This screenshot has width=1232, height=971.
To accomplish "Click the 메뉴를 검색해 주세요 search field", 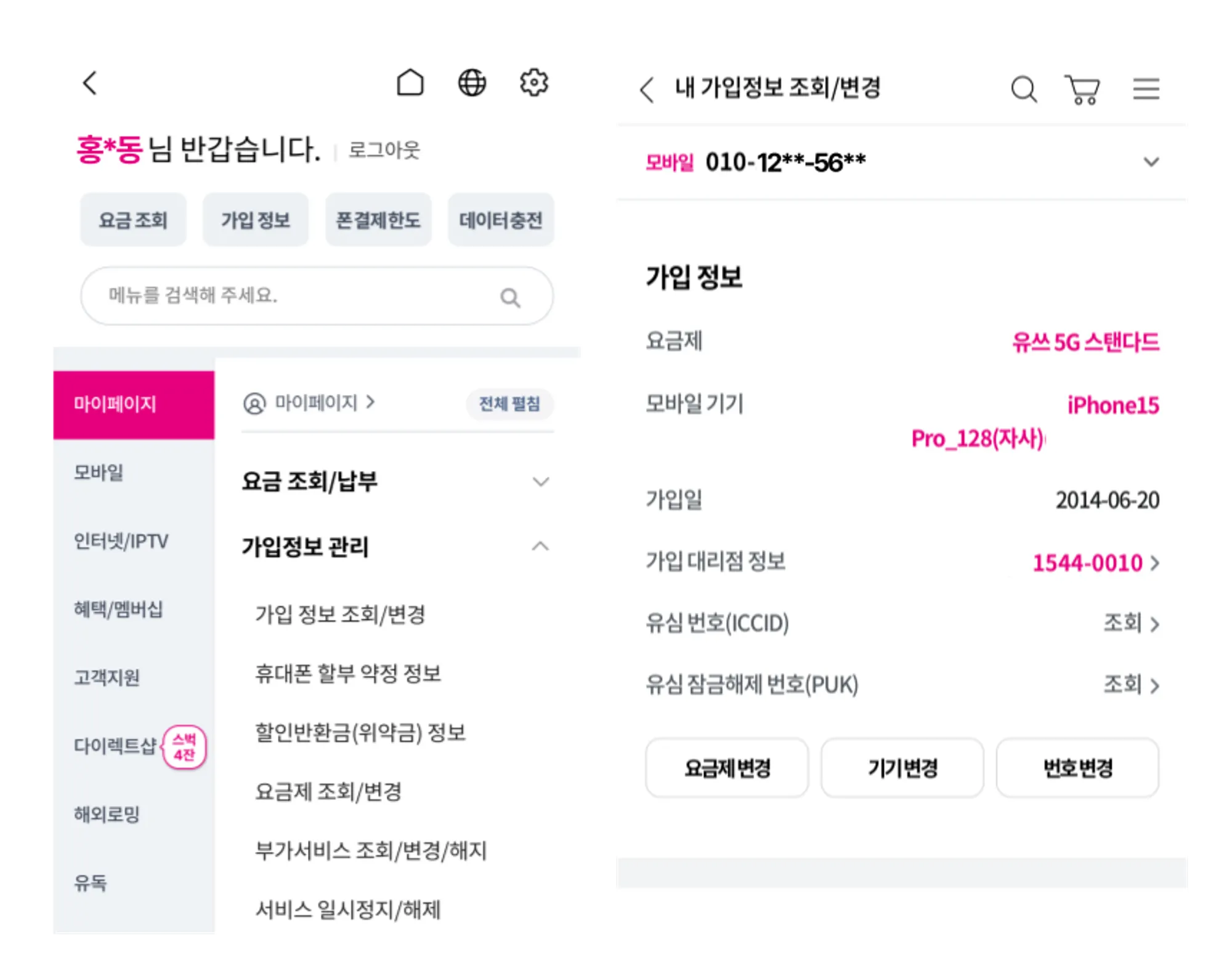I will click(x=317, y=296).
